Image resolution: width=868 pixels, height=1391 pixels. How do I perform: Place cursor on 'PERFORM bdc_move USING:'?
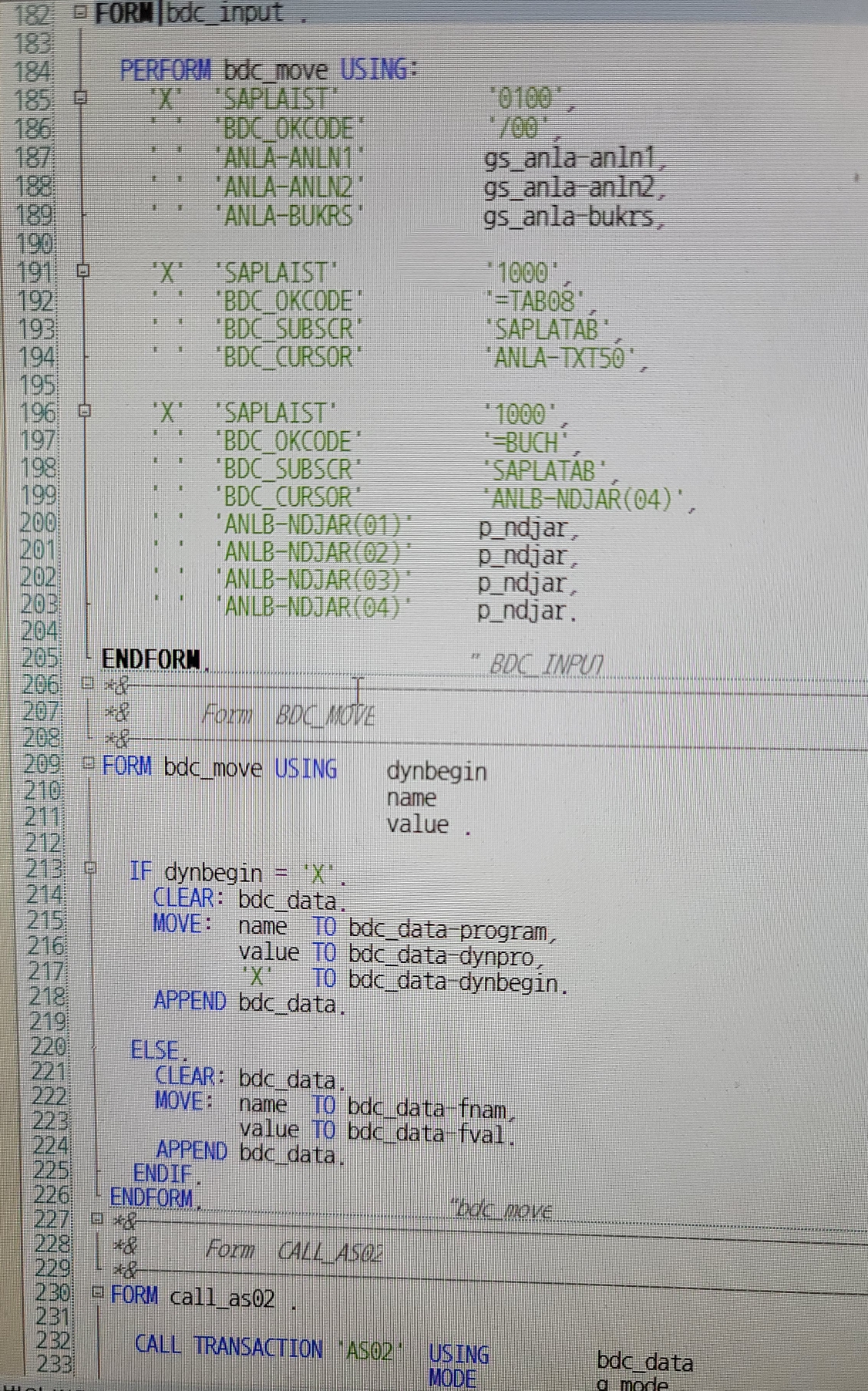coord(267,70)
